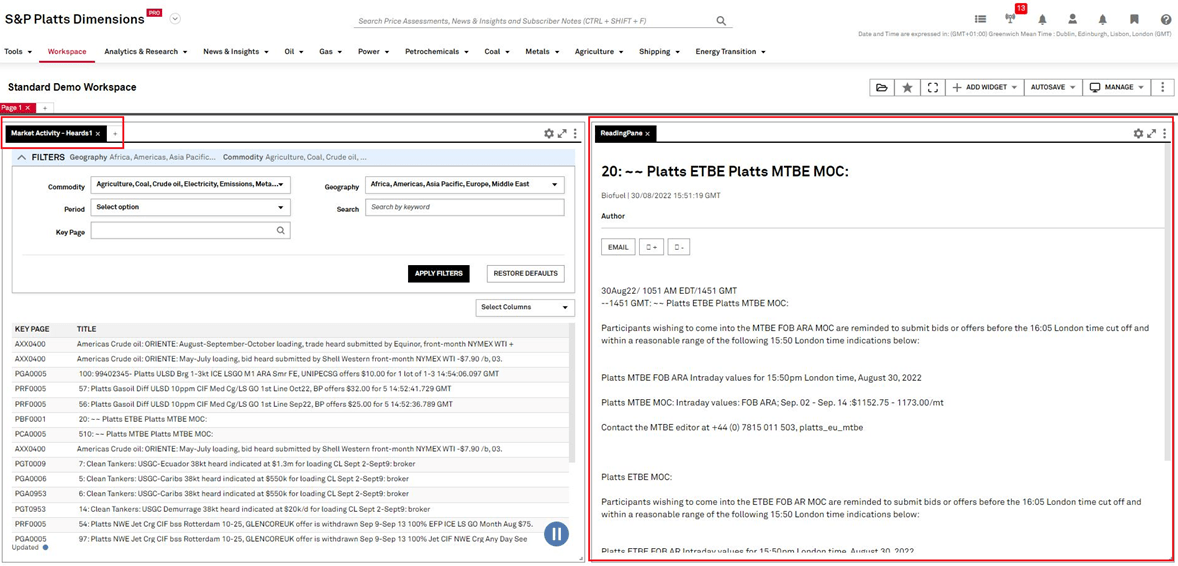Open the Analytics & Research menu
The height and width of the screenshot is (566, 1178).
(x=146, y=52)
